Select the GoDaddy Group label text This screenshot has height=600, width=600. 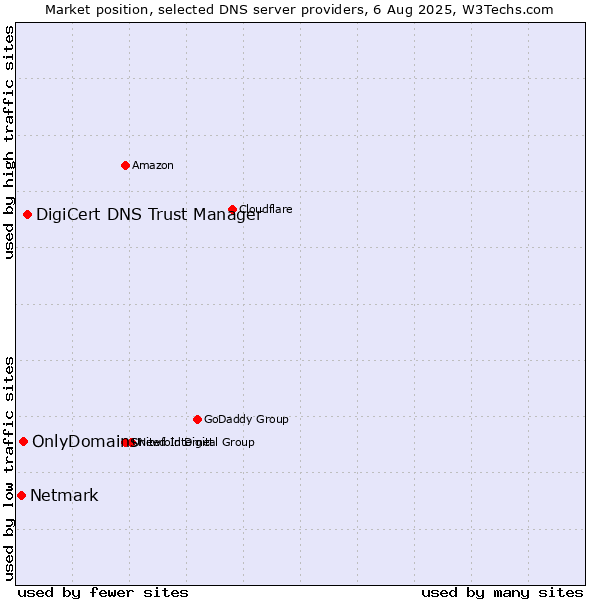[x=246, y=419]
